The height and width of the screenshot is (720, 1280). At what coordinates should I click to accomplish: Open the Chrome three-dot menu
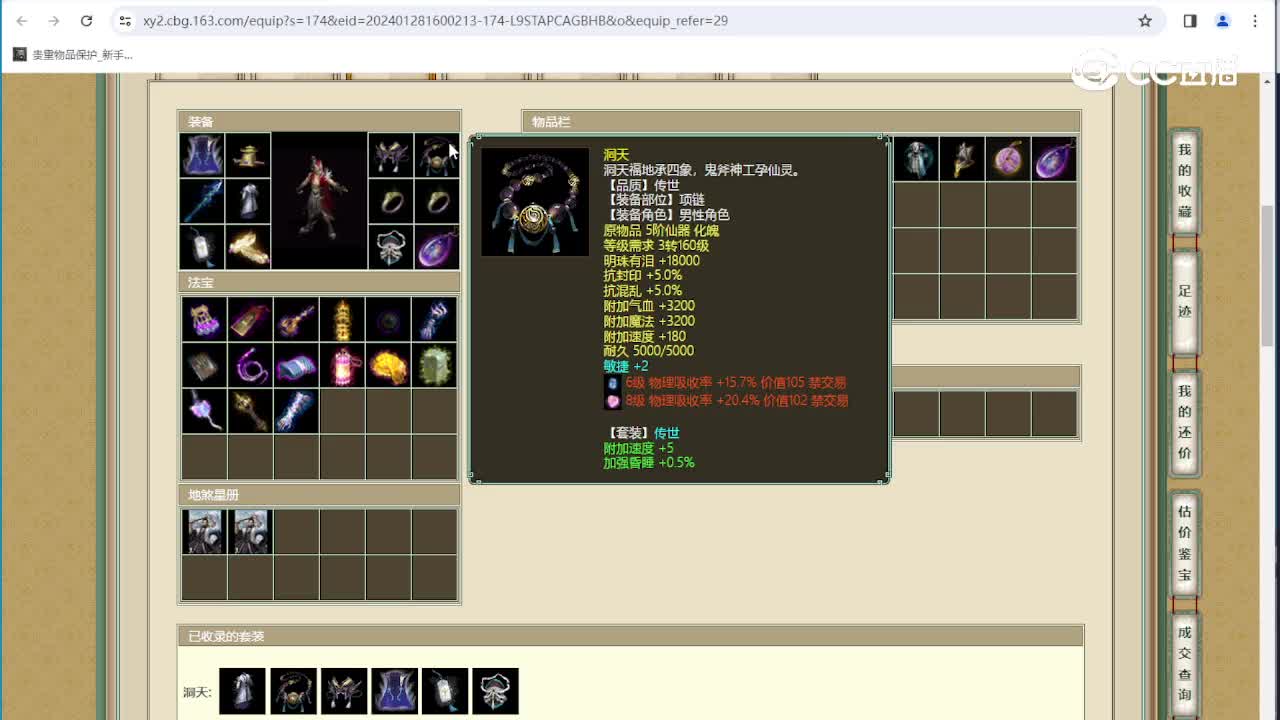click(1255, 21)
